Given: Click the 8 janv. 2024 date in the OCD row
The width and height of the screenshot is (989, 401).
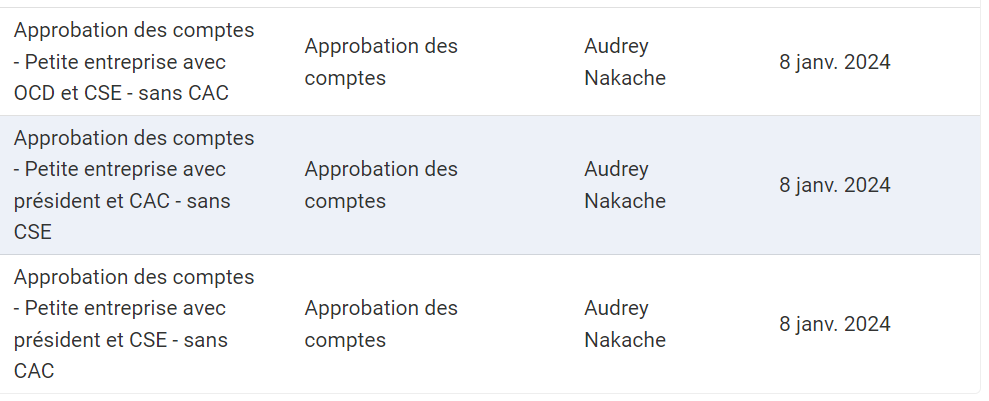Looking at the screenshot, I should pos(834,62).
